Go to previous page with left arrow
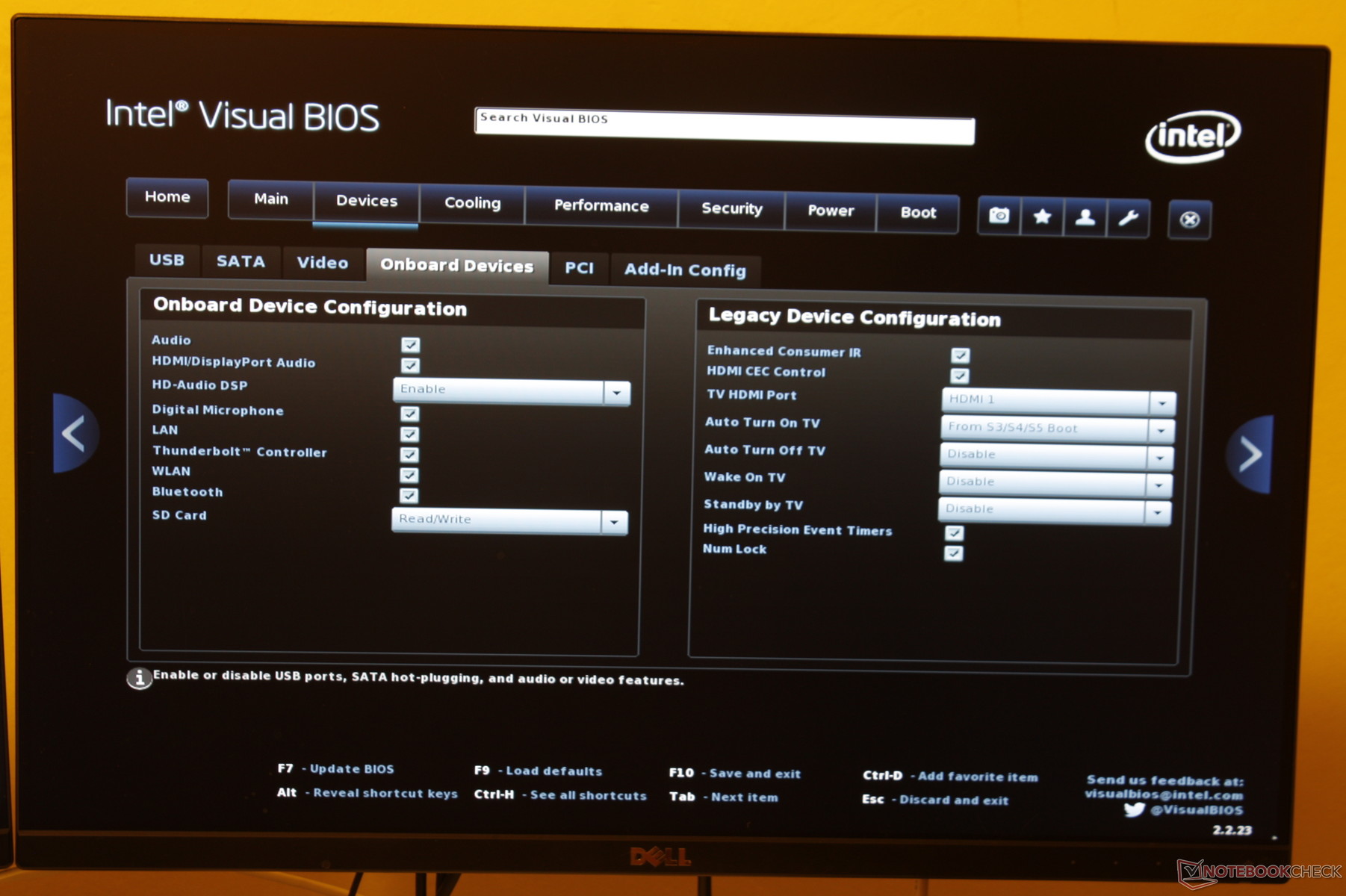 pyautogui.click(x=75, y=434)
